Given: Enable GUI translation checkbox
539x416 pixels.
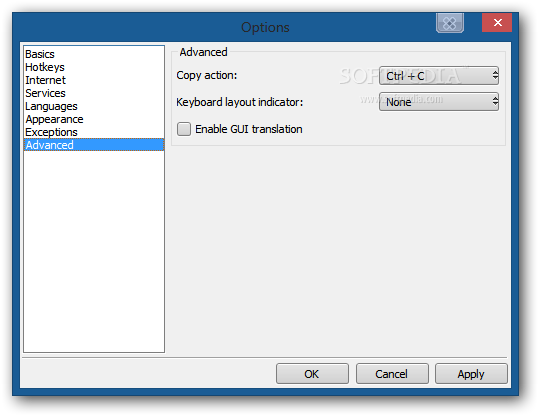Looking at the screenshot, I should click(x=184, y=129).
